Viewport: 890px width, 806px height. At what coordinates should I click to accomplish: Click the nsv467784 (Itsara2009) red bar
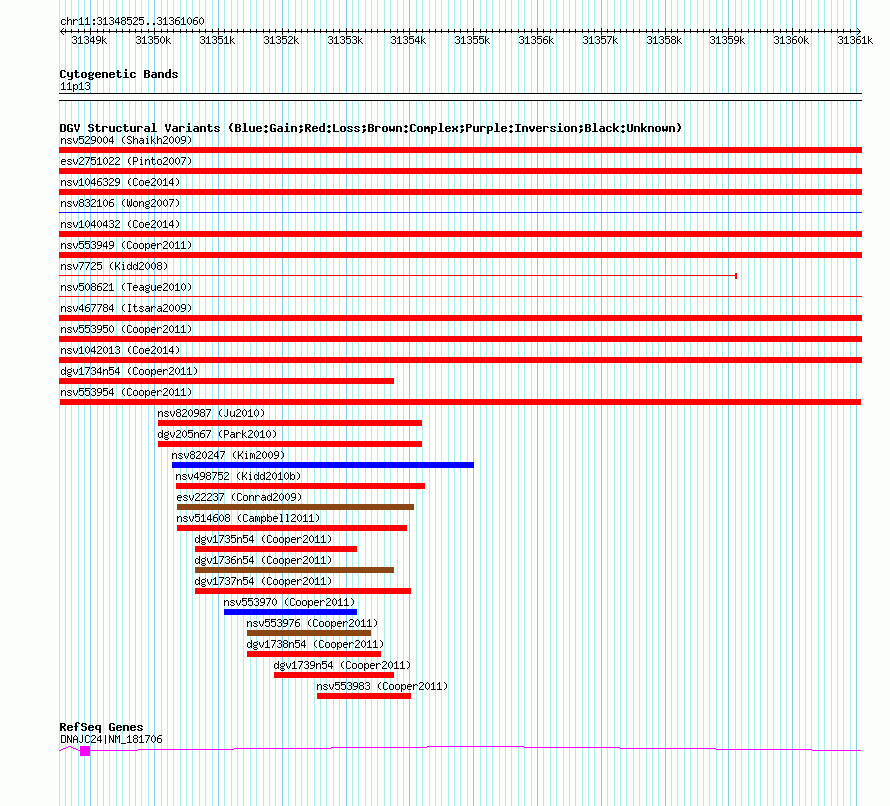tap(460, 318)
